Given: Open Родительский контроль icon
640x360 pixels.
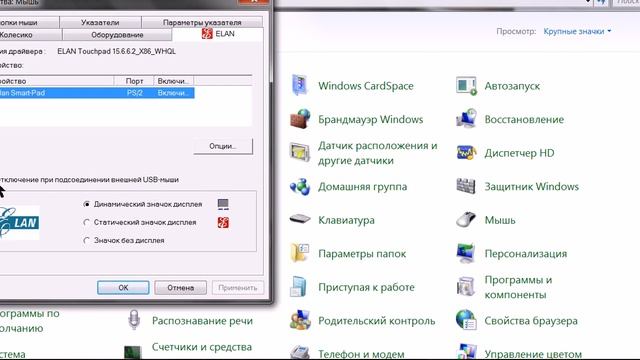Looking at the screenshot, I should point(300,320).
